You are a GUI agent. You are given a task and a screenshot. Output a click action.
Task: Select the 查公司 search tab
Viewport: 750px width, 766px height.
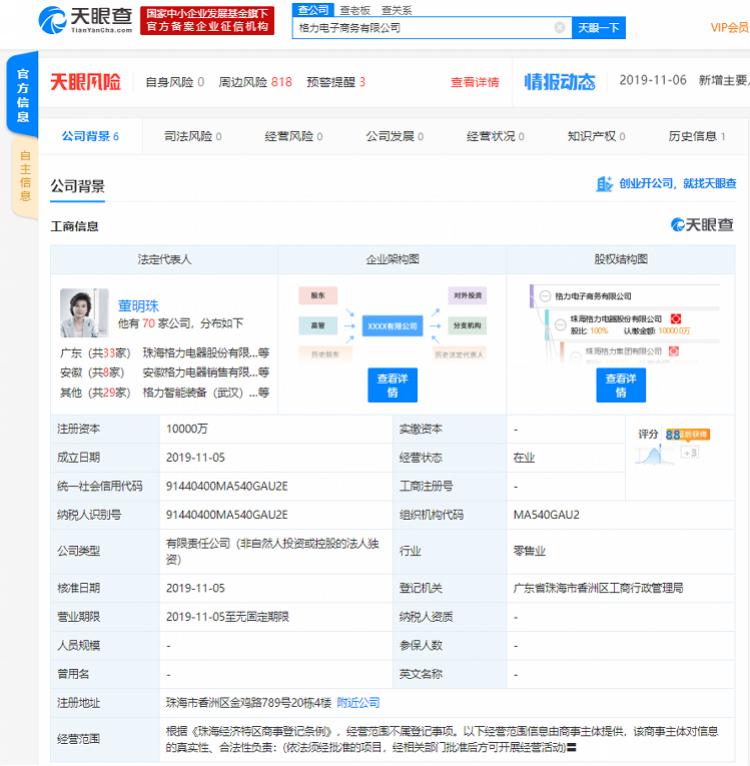313,10
